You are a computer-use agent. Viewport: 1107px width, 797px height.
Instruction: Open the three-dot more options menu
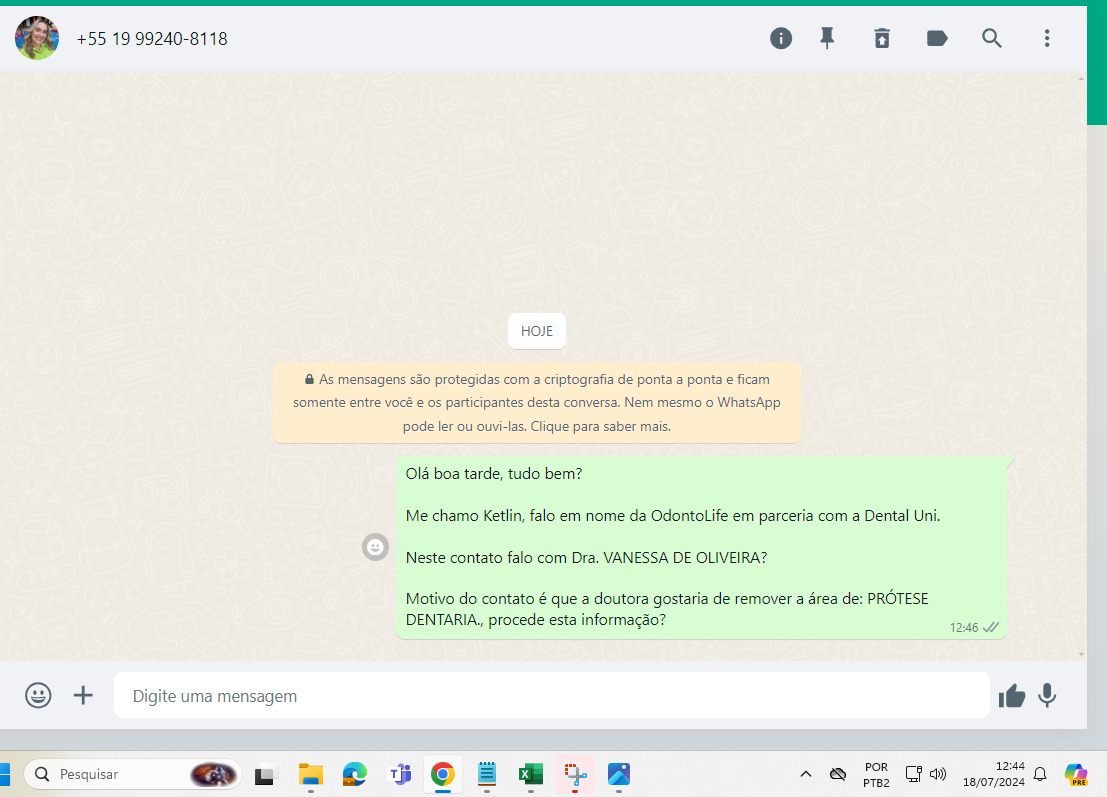click(1047, 38)
